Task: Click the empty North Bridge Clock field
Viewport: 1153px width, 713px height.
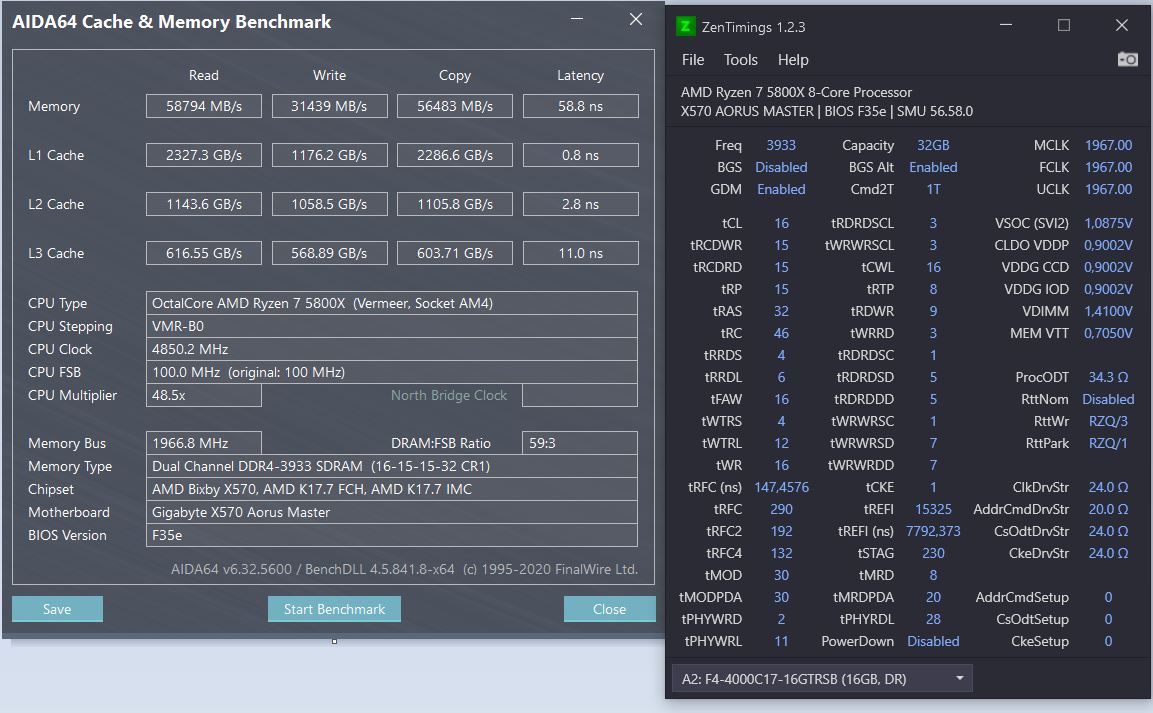Action: pos(579,395)
